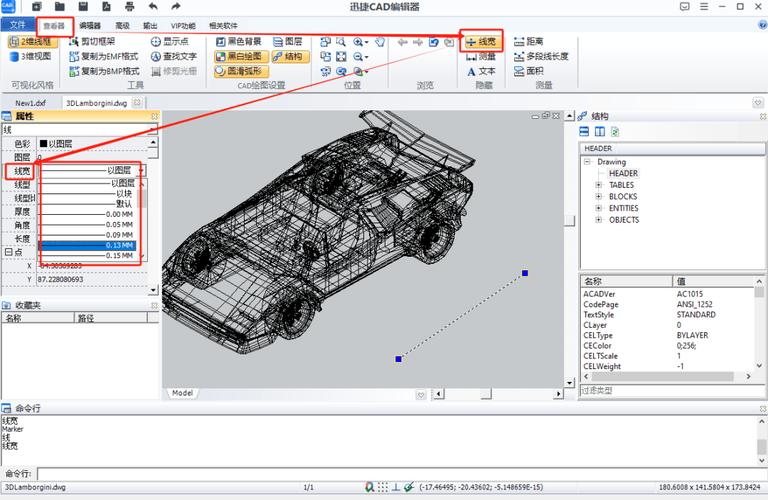This screenshot has width=768, height=500.
Task: Toggle the 黑白绘图 black-white drawing option
Action: (x=241, y=56)
